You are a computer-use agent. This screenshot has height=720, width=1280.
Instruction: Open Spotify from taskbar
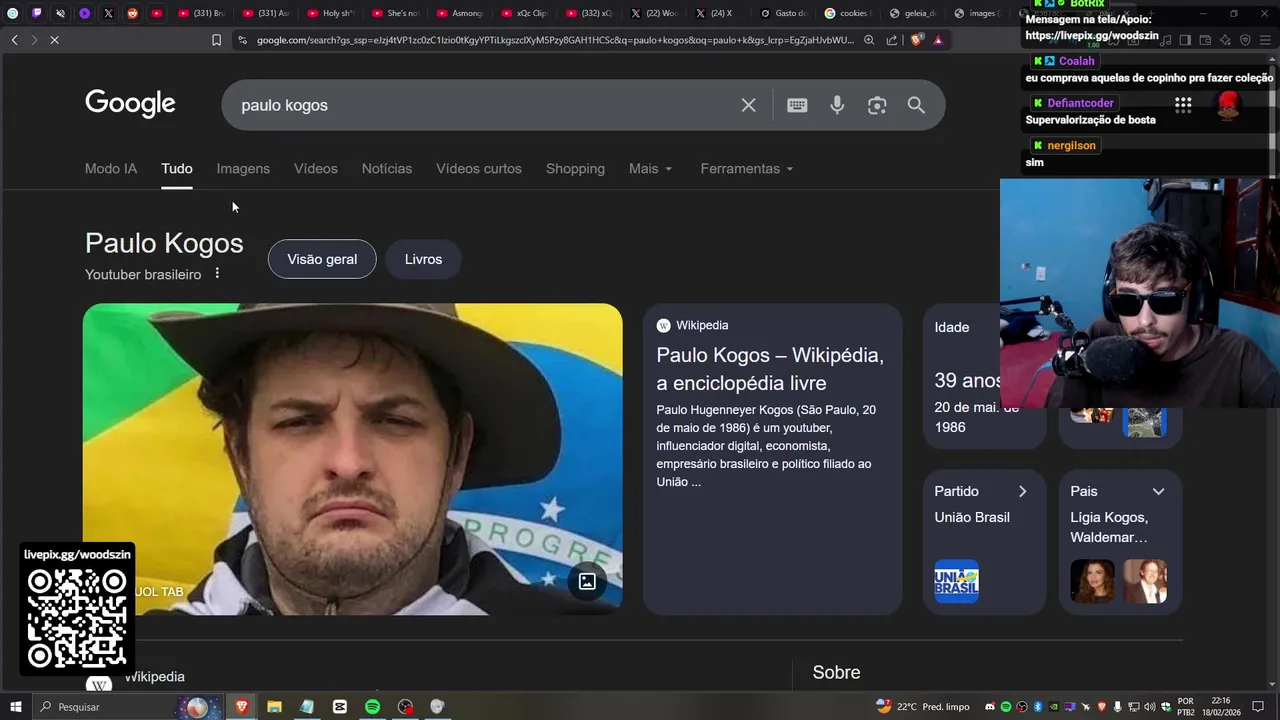point(372,707)
